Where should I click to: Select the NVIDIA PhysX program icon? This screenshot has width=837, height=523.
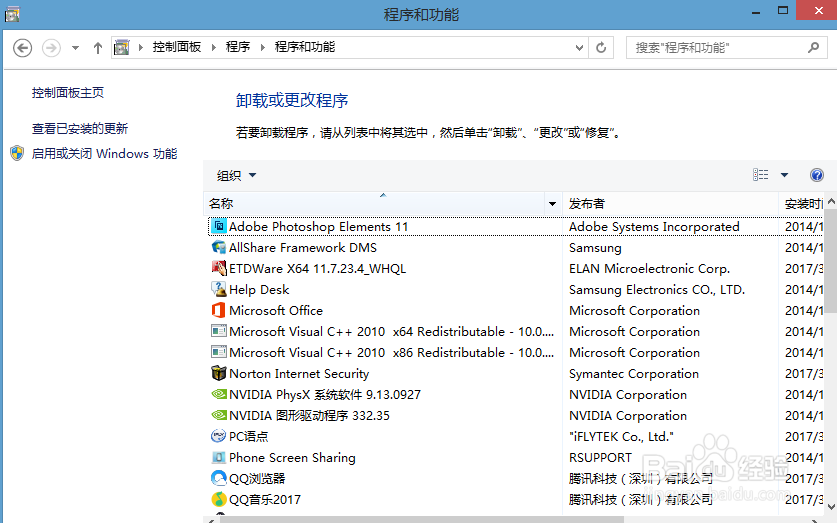[x=219, y=395]
